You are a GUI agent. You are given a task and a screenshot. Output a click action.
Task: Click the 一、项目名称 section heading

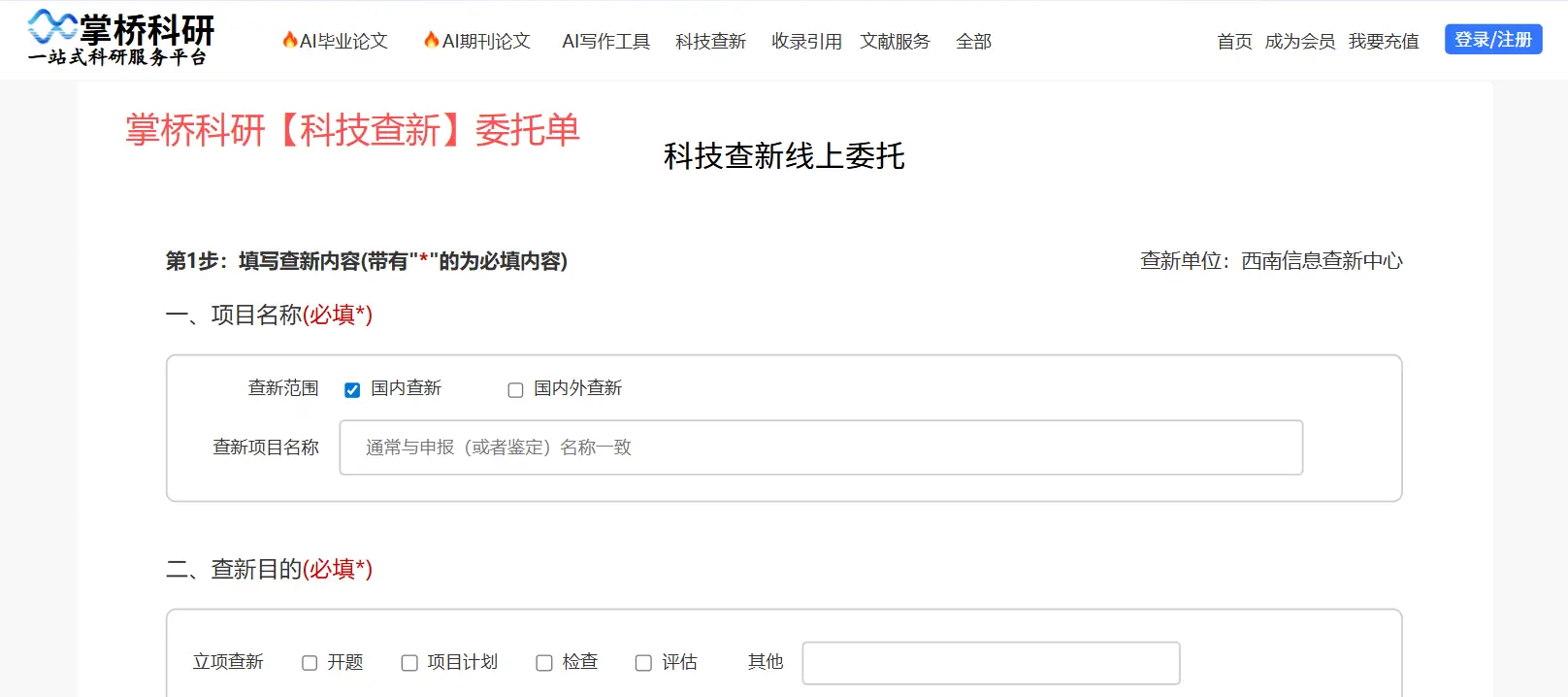pyautogui.click(x=269, y=315)
